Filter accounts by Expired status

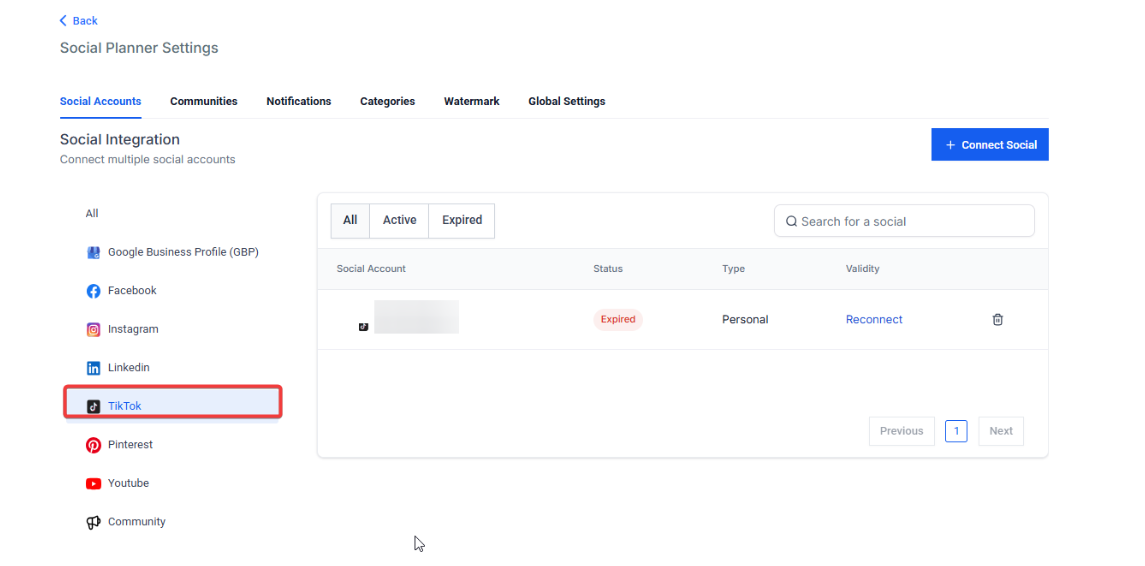(x=461, y=221)
